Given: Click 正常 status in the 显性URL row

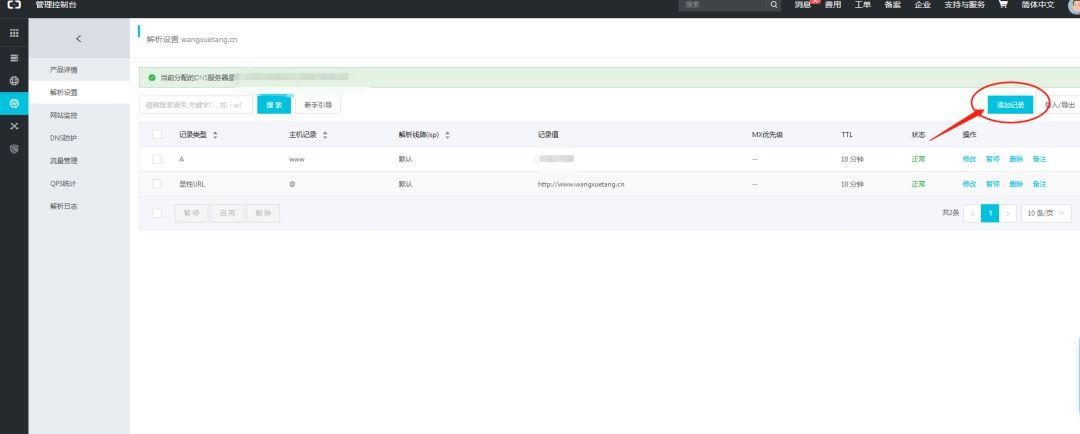Looking at the screenshot, I should pos(918,184).
